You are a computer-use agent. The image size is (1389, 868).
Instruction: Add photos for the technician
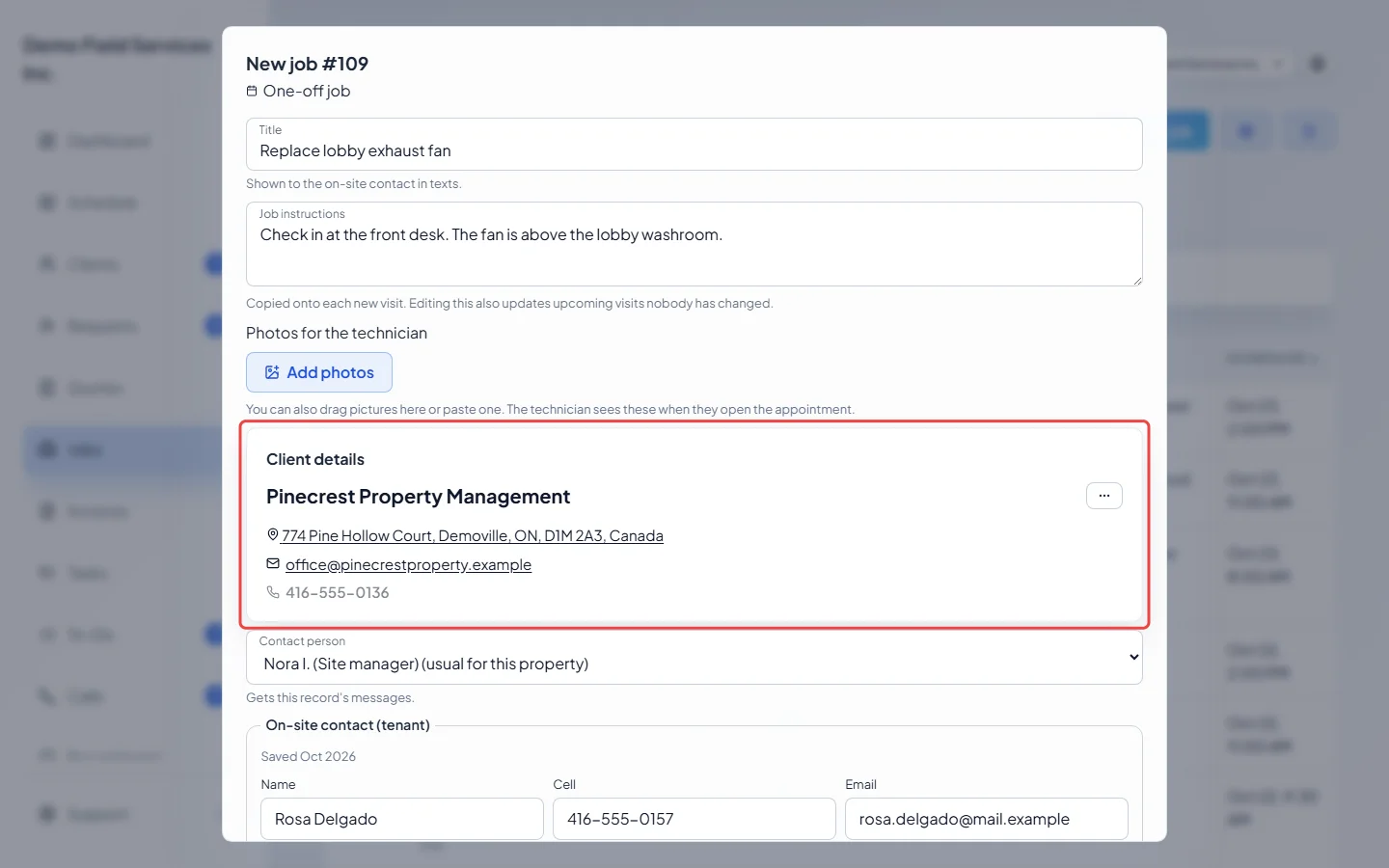pyautogui.click(x=319, y=372)
